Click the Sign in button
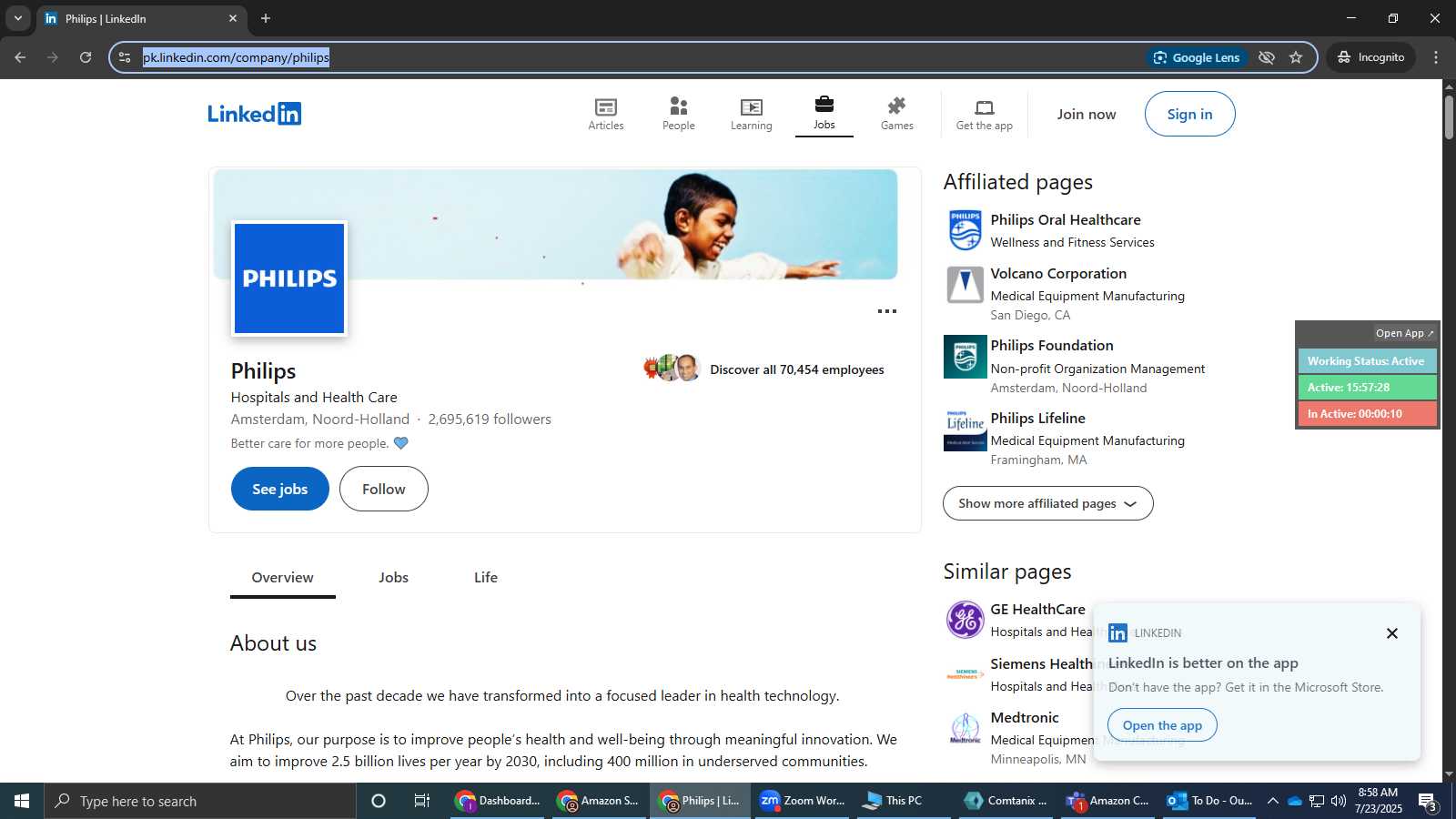This screenshot has height=819, width=1456. [x=1189, y=114]
